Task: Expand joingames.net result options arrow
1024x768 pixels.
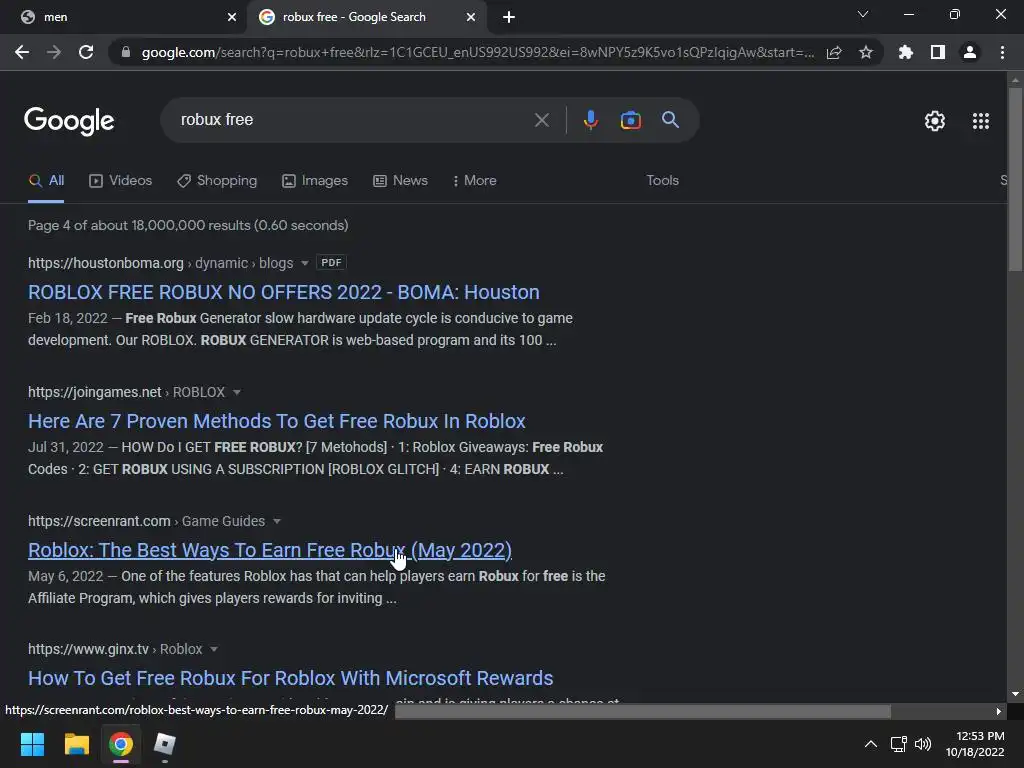Action: [237, 392]
